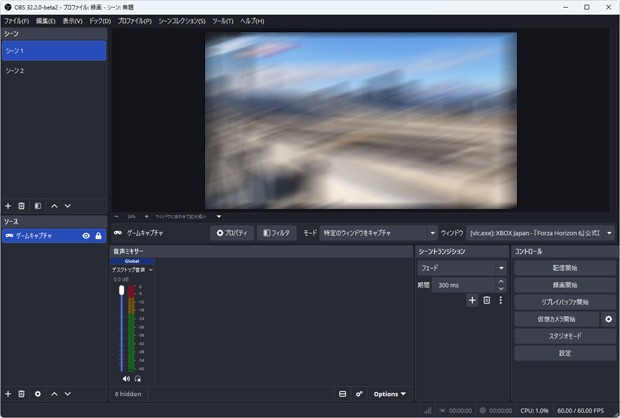Viewport: 620px width, 418px height.
Task: Add a new scene with plus icon
Action: [x=8, y=206]
